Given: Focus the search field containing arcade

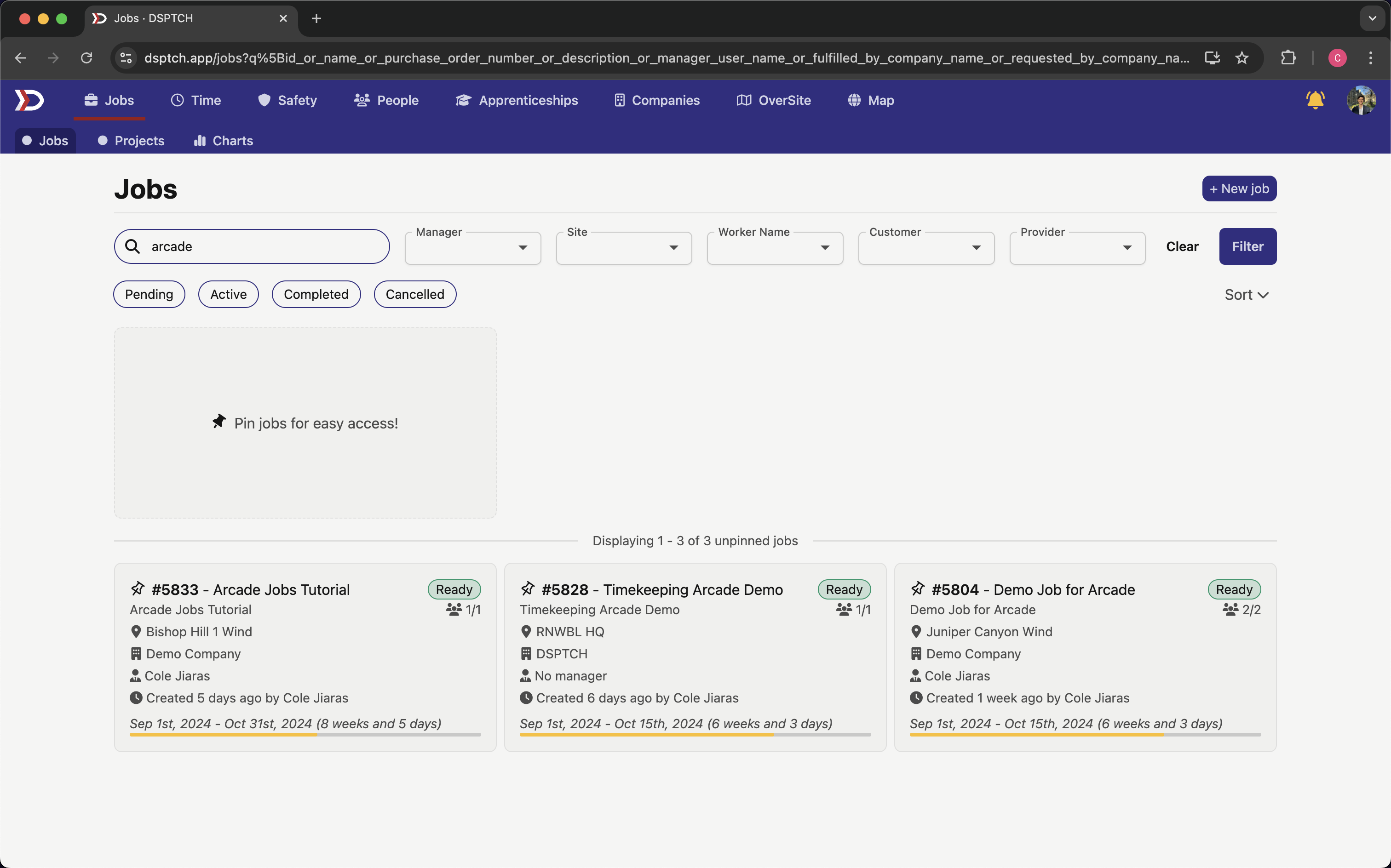Looking at the screenshot, I should [252, 246].
